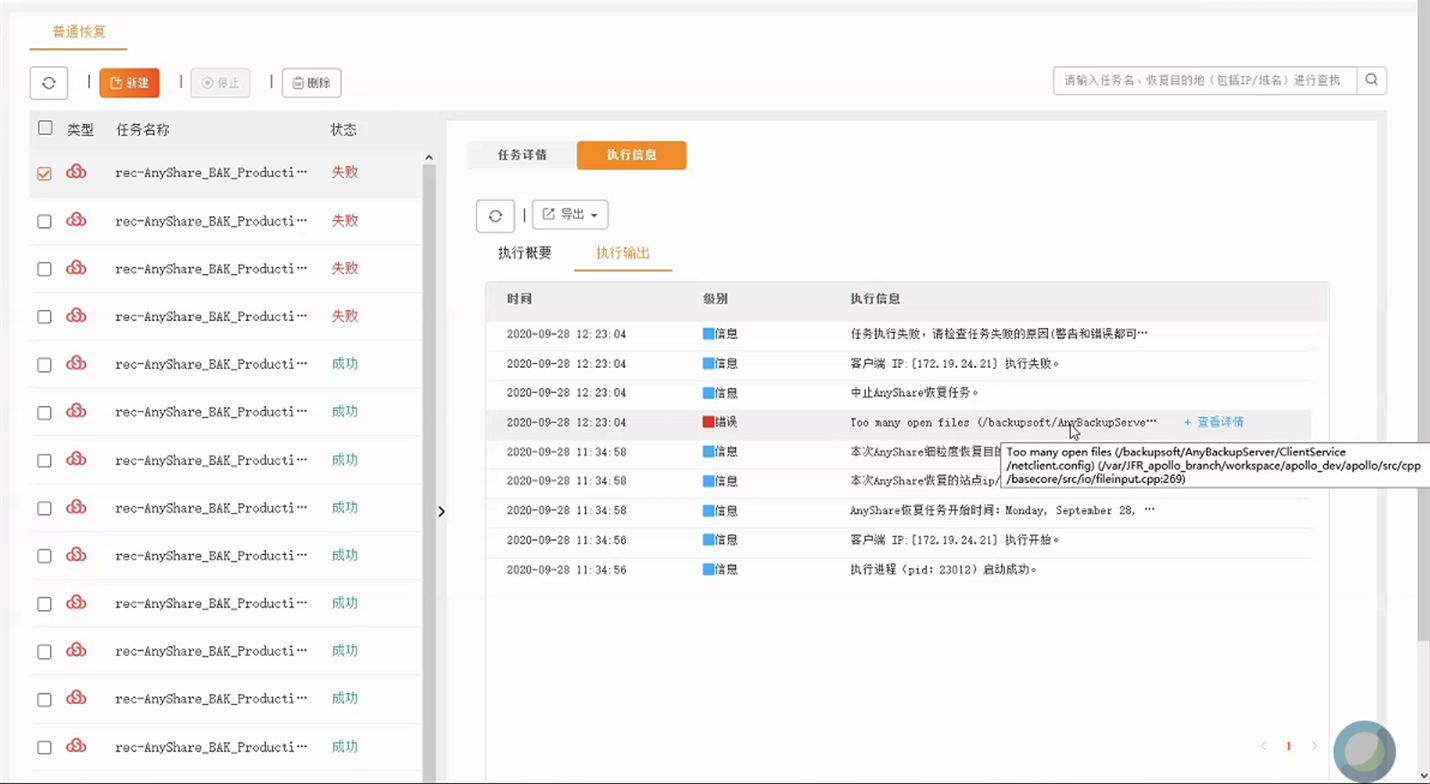Go to next page of execution output
The image size is (1430, 784).
(1314, 746)
